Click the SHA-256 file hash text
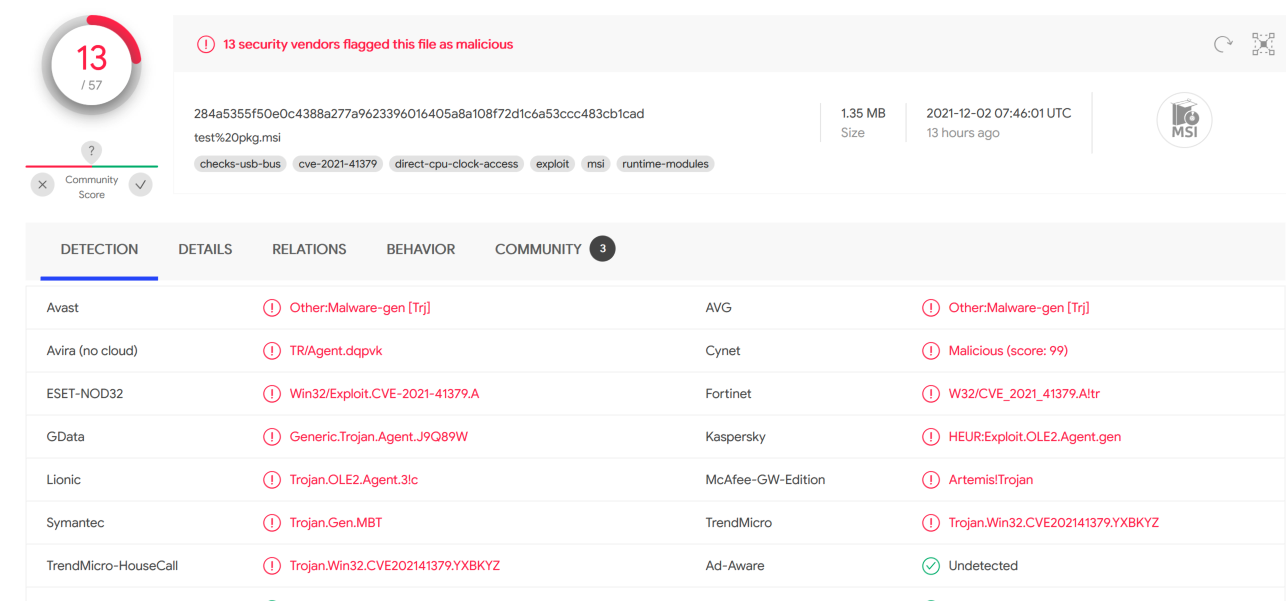1286x601 pixels. (419, 113)
